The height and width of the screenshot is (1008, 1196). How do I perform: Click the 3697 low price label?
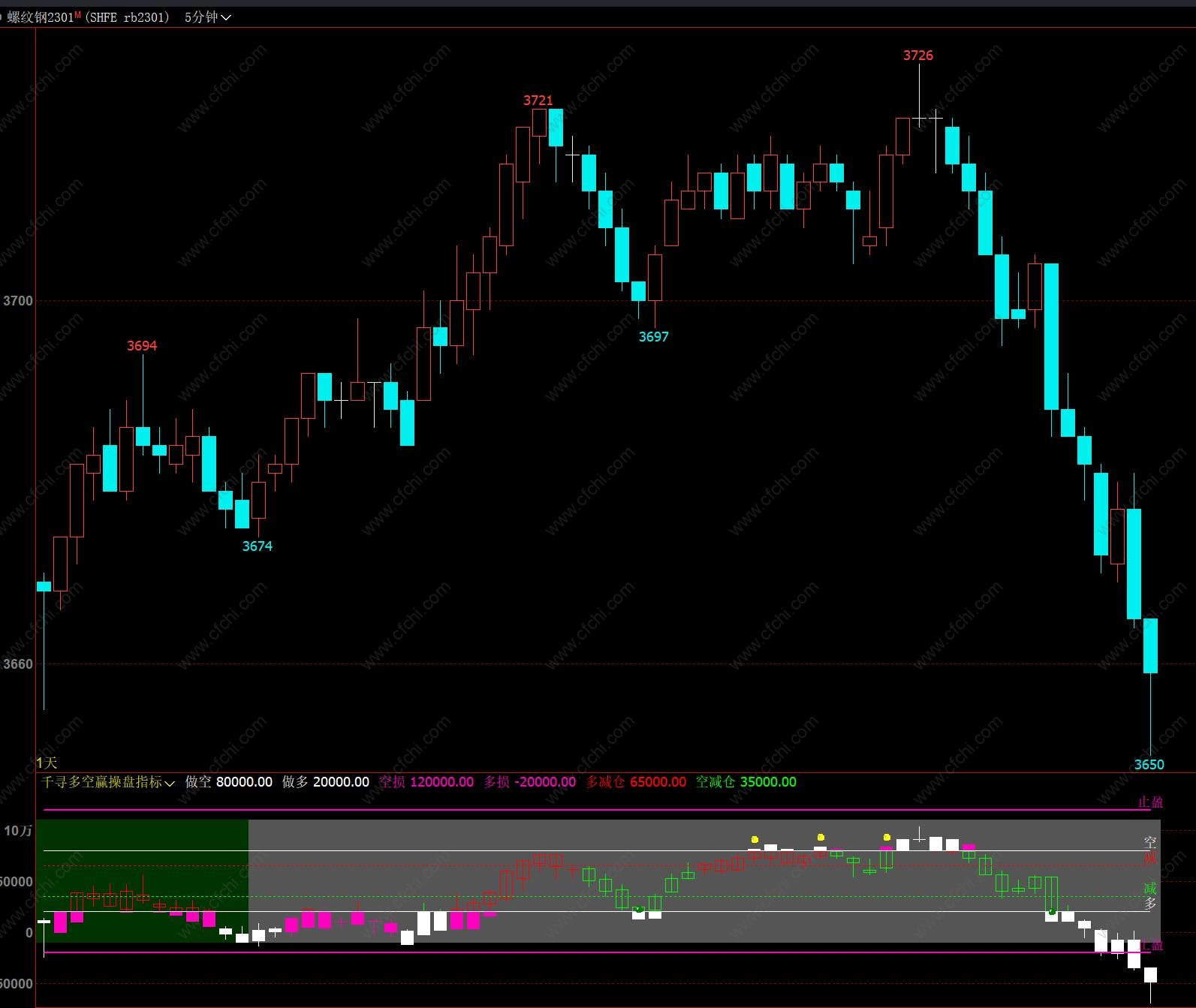click(x=654, y=337)
